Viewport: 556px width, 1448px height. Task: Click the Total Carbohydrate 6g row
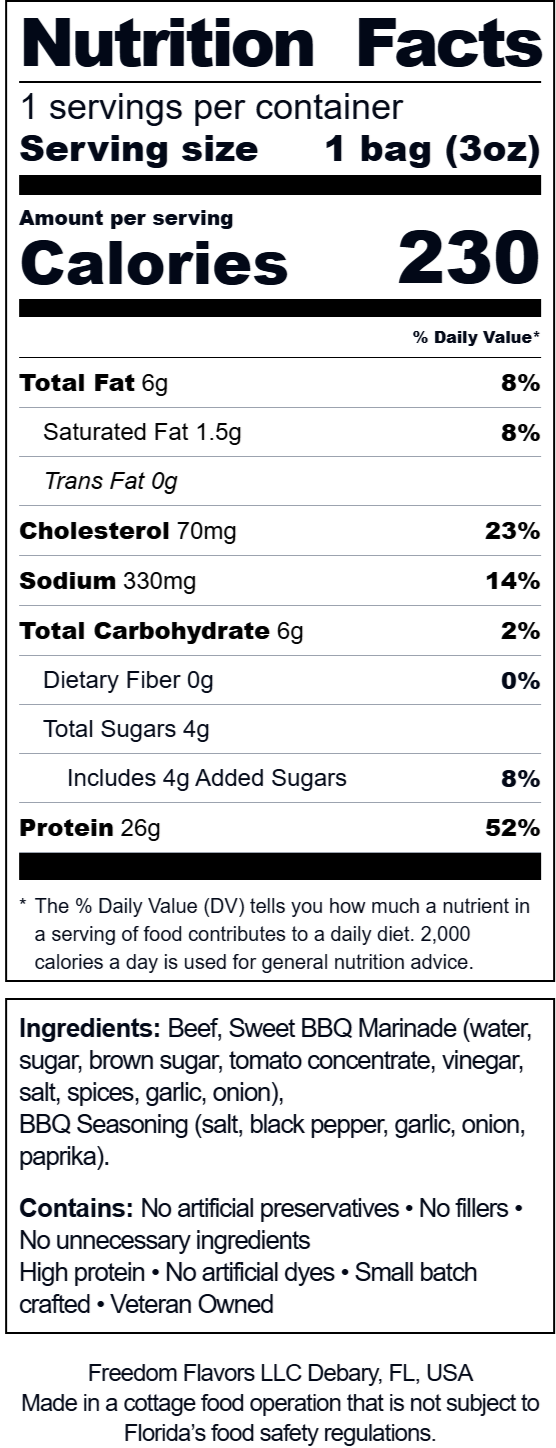click(x=280, y=631)
